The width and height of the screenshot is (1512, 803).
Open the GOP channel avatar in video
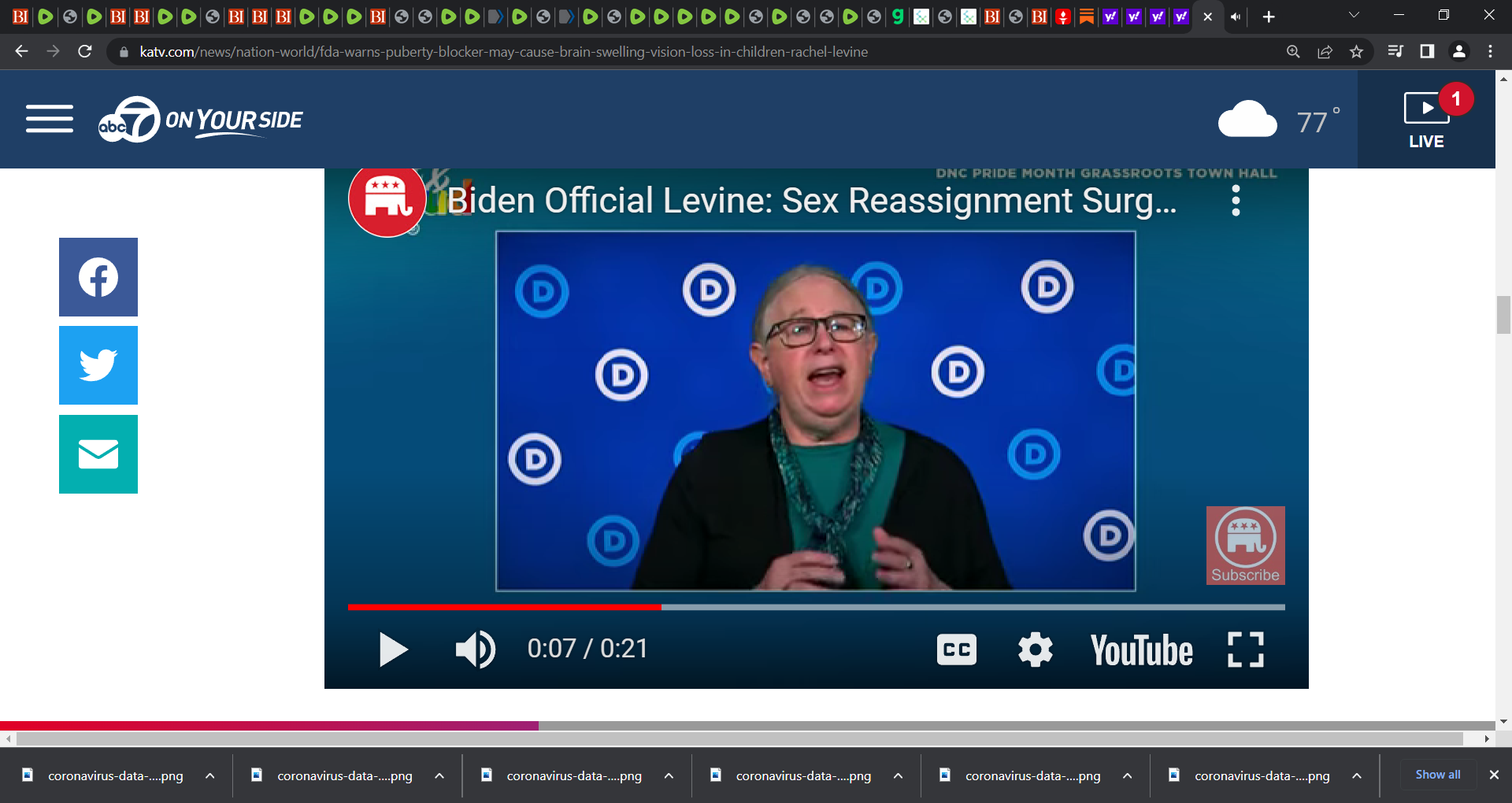point(387,200)
